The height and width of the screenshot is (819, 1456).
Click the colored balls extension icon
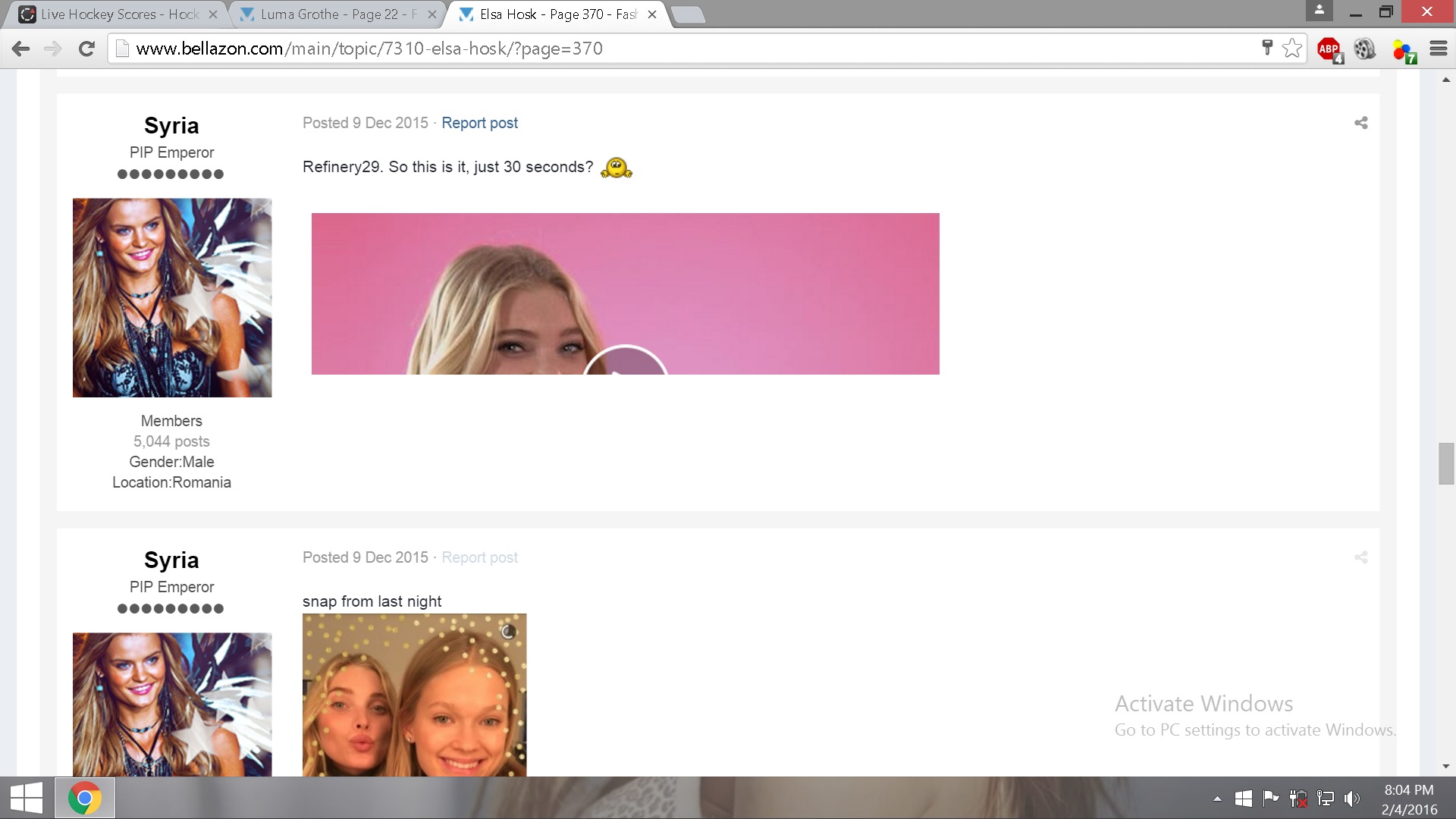coord(1403,50)
